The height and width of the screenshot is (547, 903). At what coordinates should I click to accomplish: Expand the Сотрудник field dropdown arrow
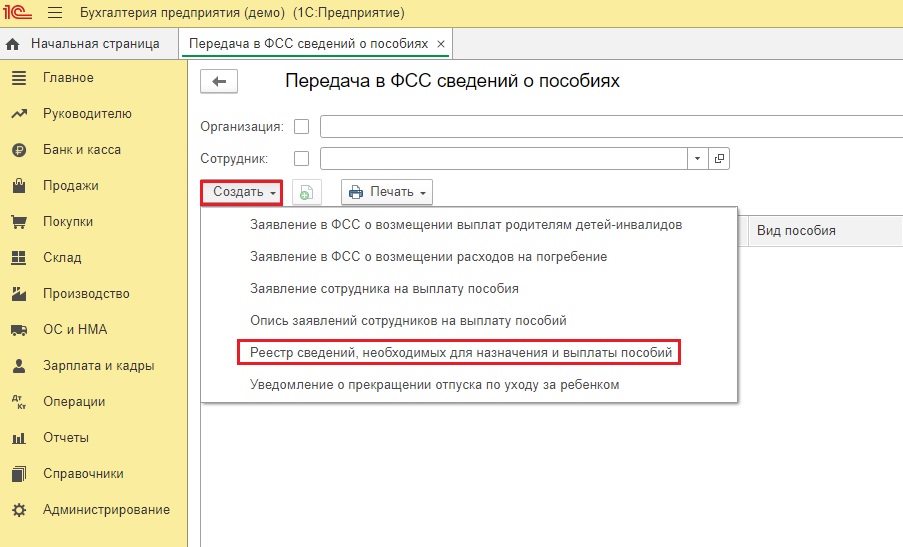pyautogui.click(x=697, y=158)
